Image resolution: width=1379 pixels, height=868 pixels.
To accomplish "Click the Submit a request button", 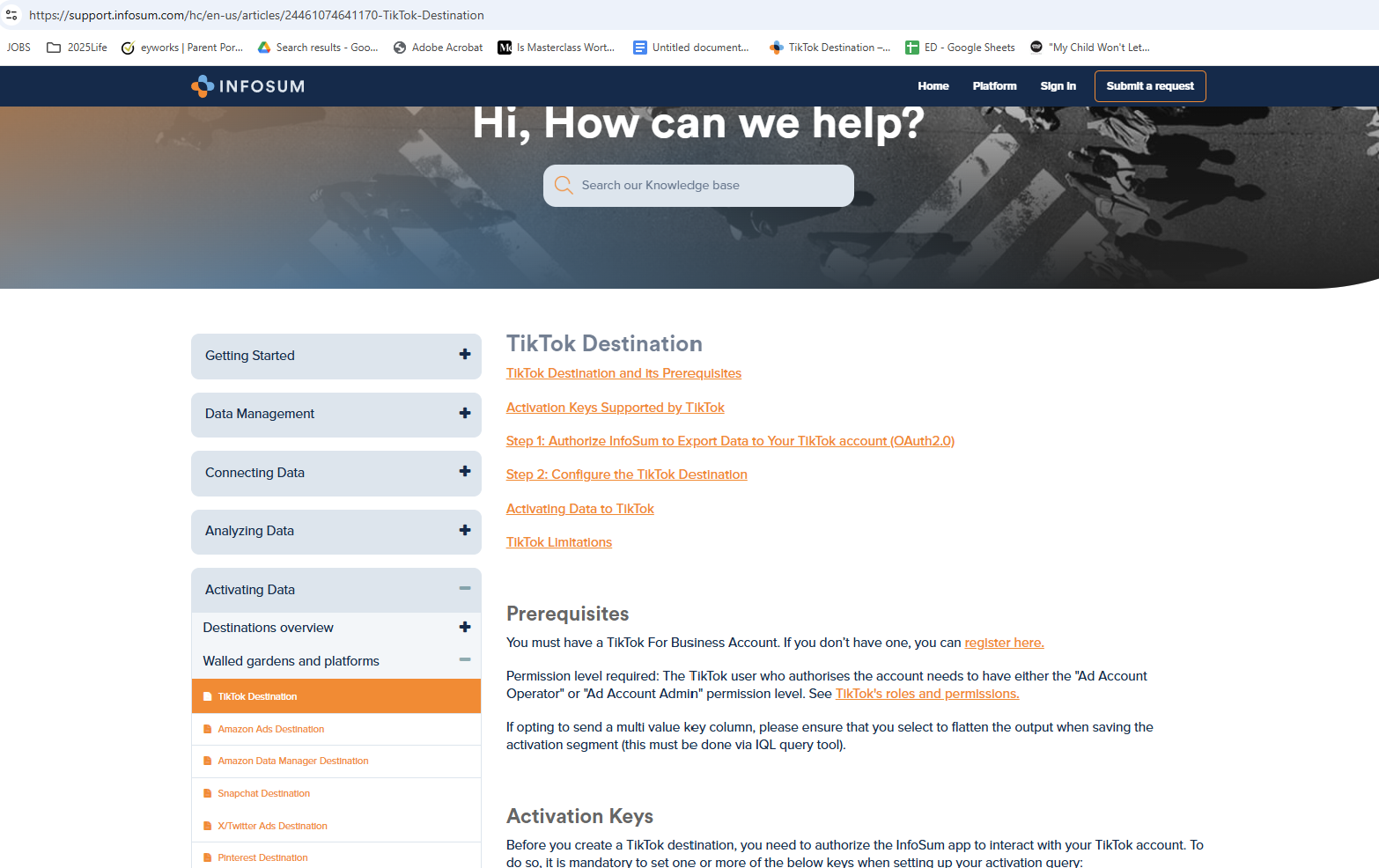I will point(1150,86).
